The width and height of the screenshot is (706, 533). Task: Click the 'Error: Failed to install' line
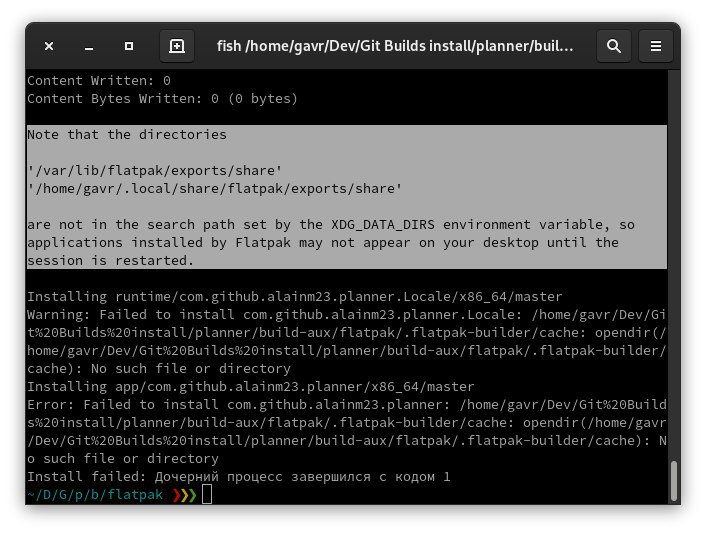pos(346,405)
